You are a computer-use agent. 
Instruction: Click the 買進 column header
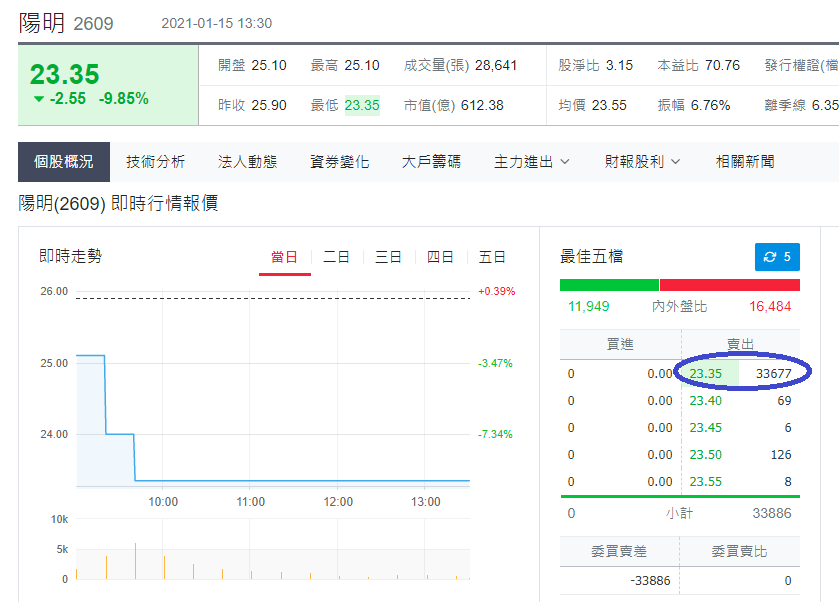coord(620,344)
